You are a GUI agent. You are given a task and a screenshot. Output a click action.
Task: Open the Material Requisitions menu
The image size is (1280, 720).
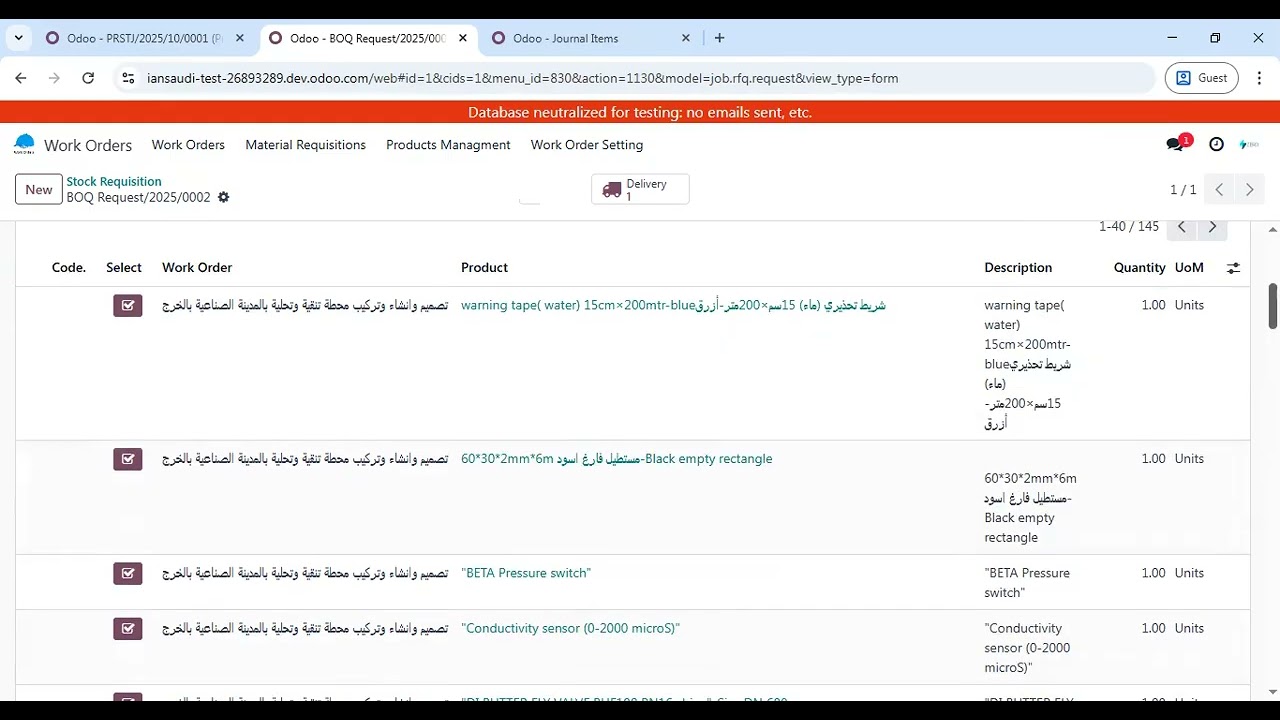click(306, 145)
